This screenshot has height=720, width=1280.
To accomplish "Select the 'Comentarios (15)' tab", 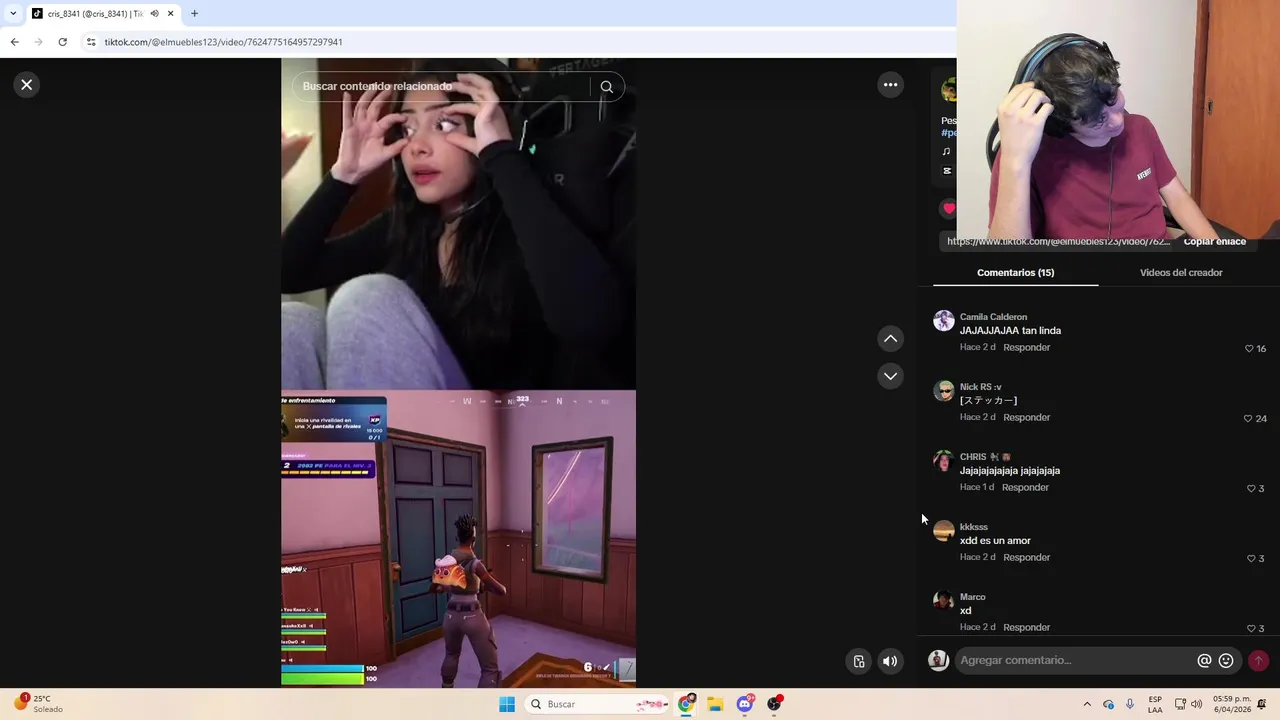I will [x=1015, y=272].
